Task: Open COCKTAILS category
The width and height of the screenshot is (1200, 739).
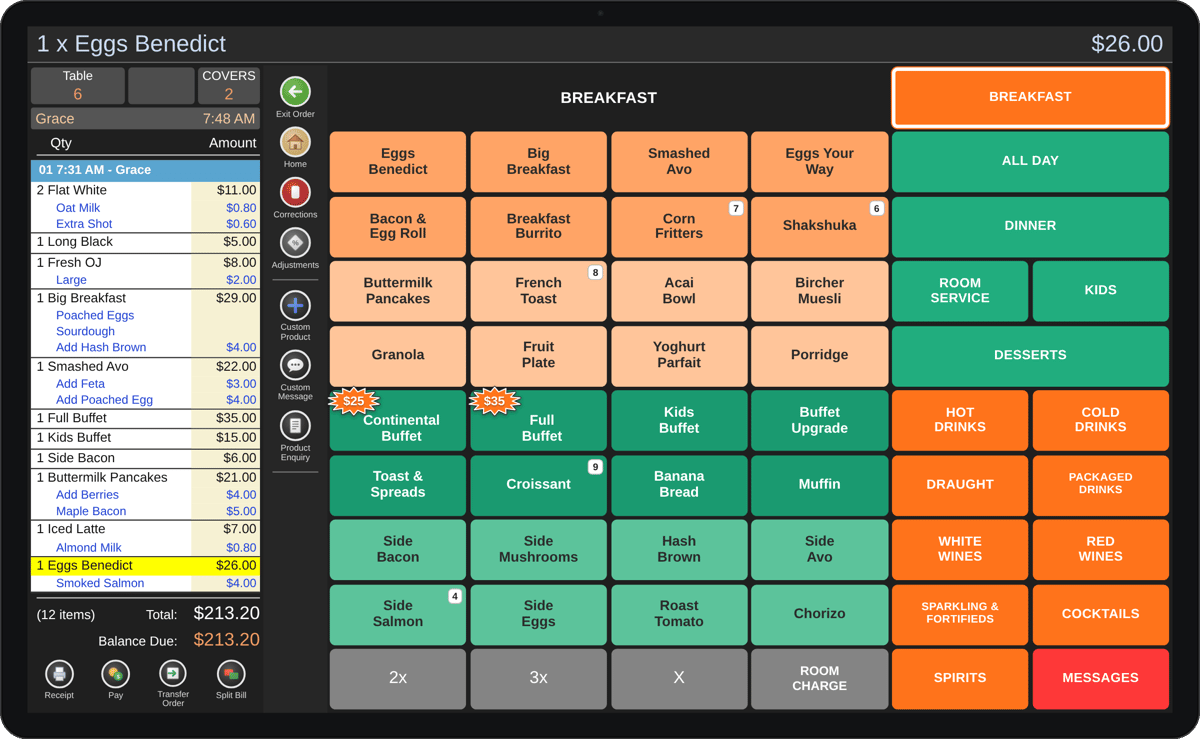Action: pyautogui.click(x=1100, y=613)
